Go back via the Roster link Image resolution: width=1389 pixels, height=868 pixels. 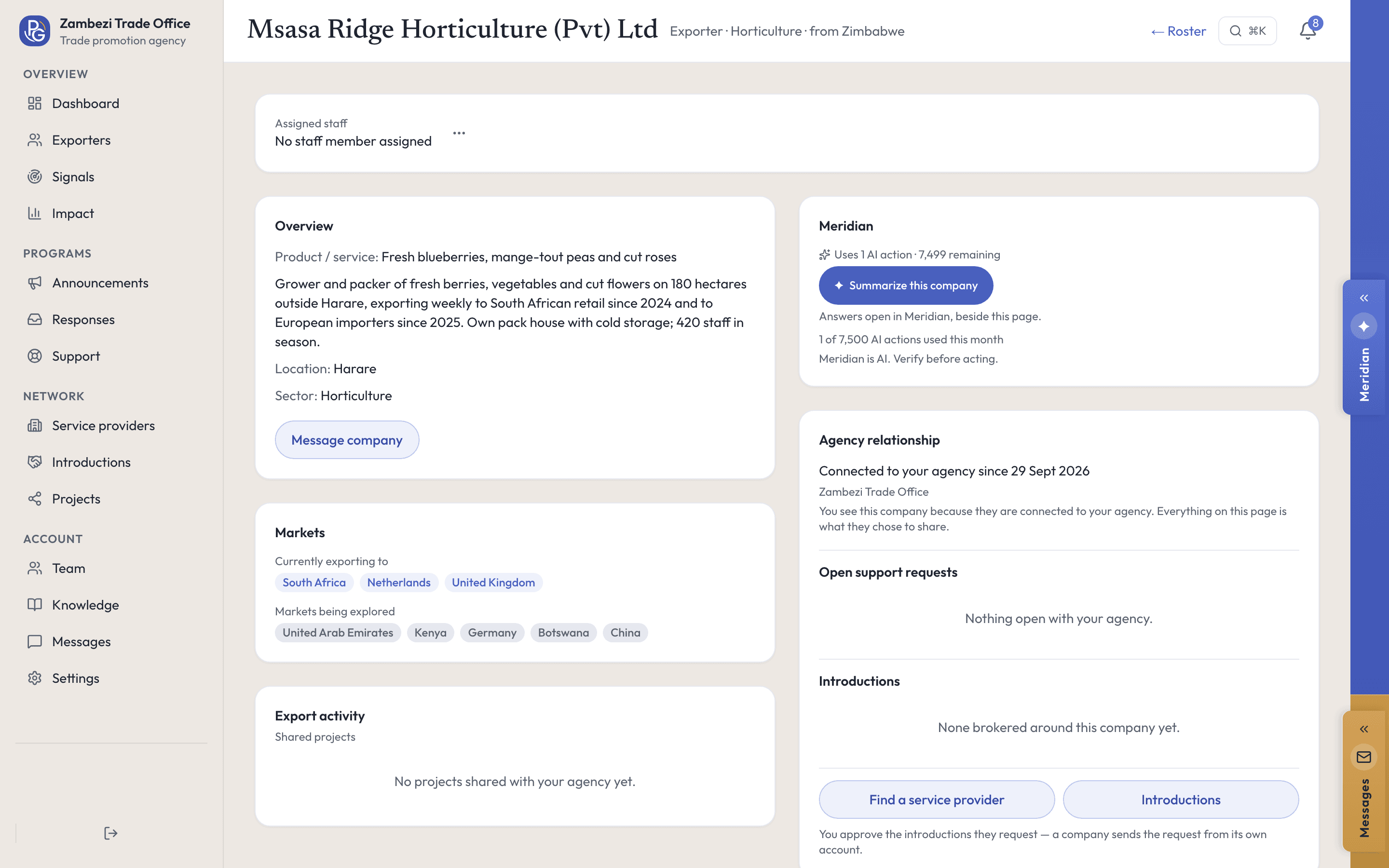click(x=1178, y=31)
